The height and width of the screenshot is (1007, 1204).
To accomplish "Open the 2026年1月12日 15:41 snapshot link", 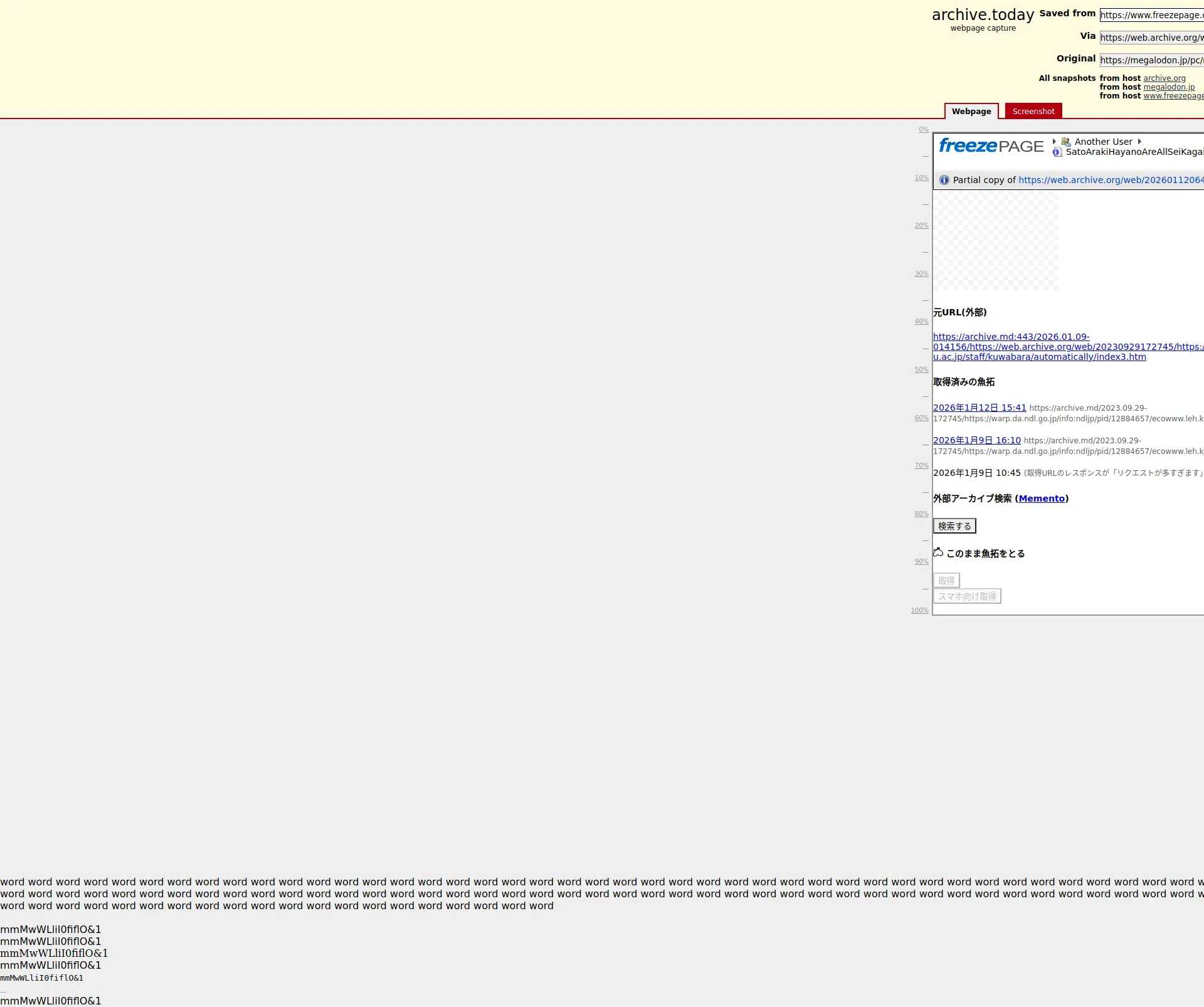I will [979, 408].
